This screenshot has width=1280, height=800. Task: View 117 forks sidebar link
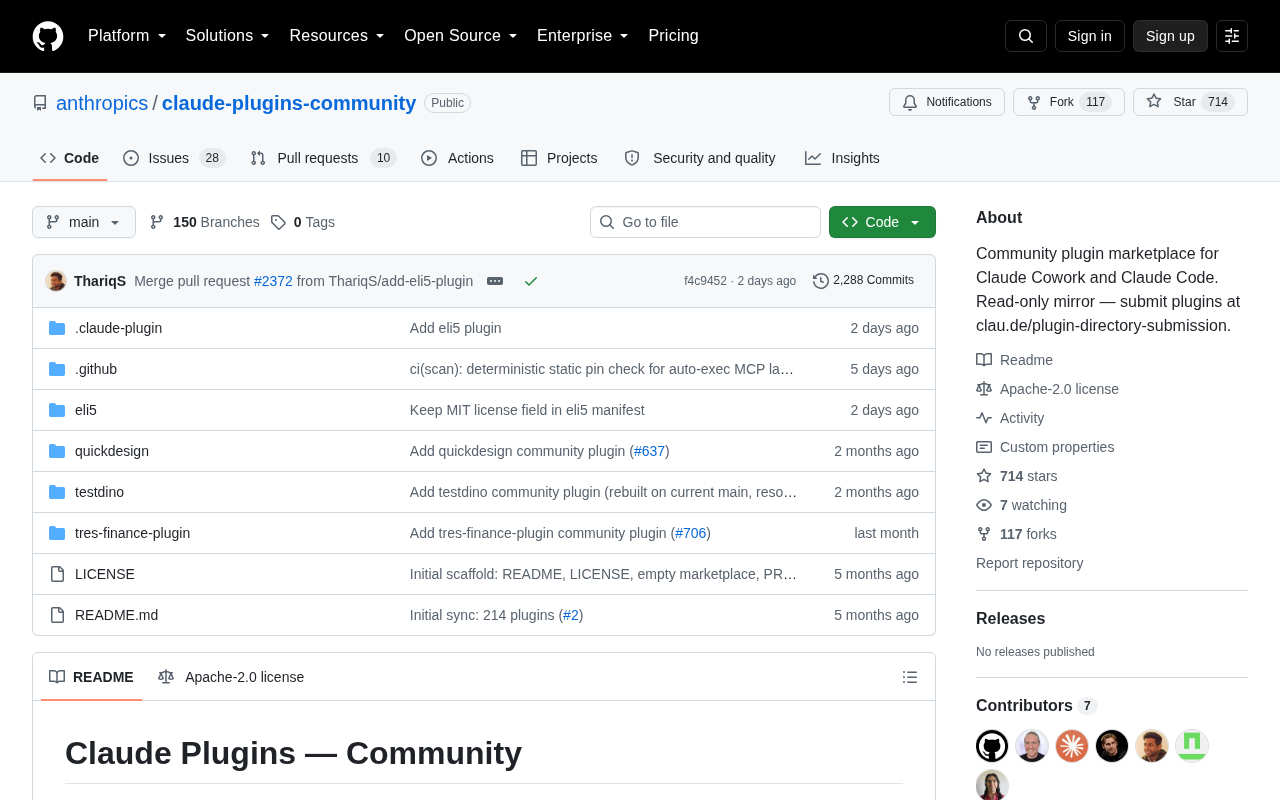click(x=1016, y=534)
